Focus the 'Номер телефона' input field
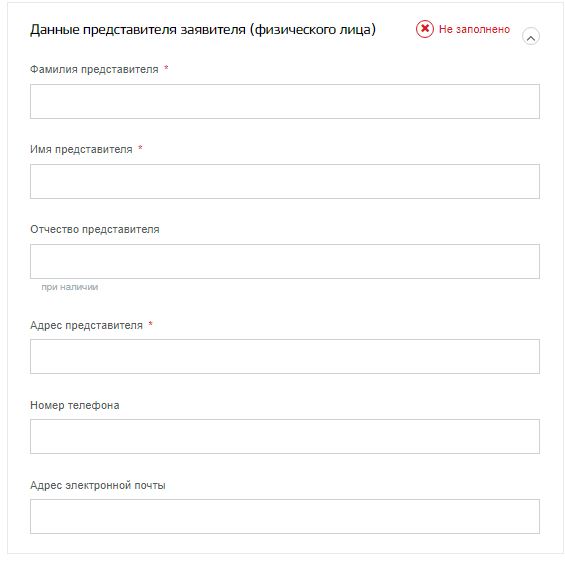Image resolution: width=565 pixels, height=563 pixels. (285, 436)
